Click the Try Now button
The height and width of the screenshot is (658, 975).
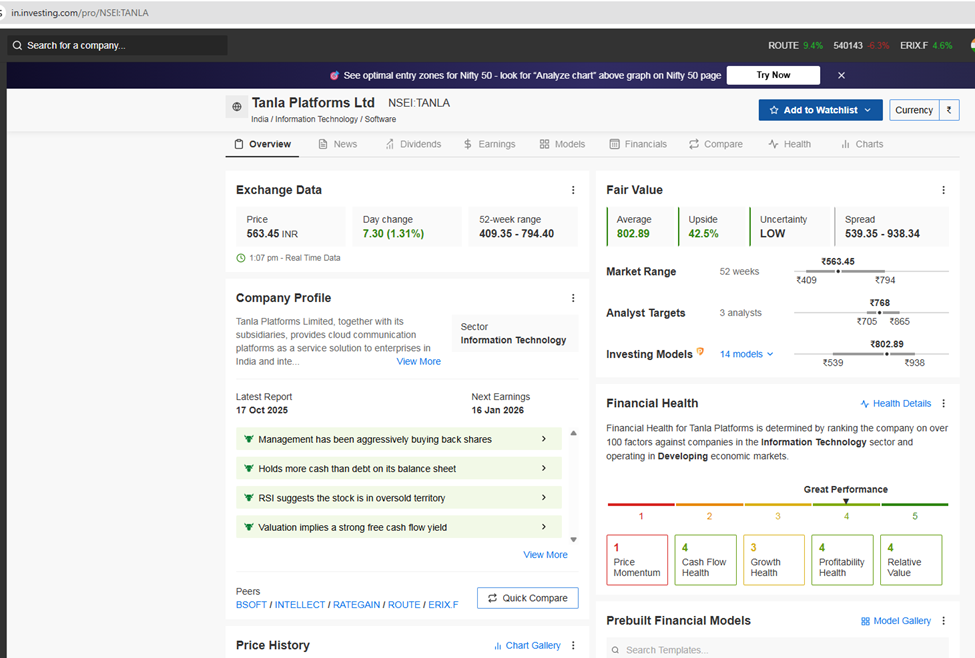click(773, 75)
